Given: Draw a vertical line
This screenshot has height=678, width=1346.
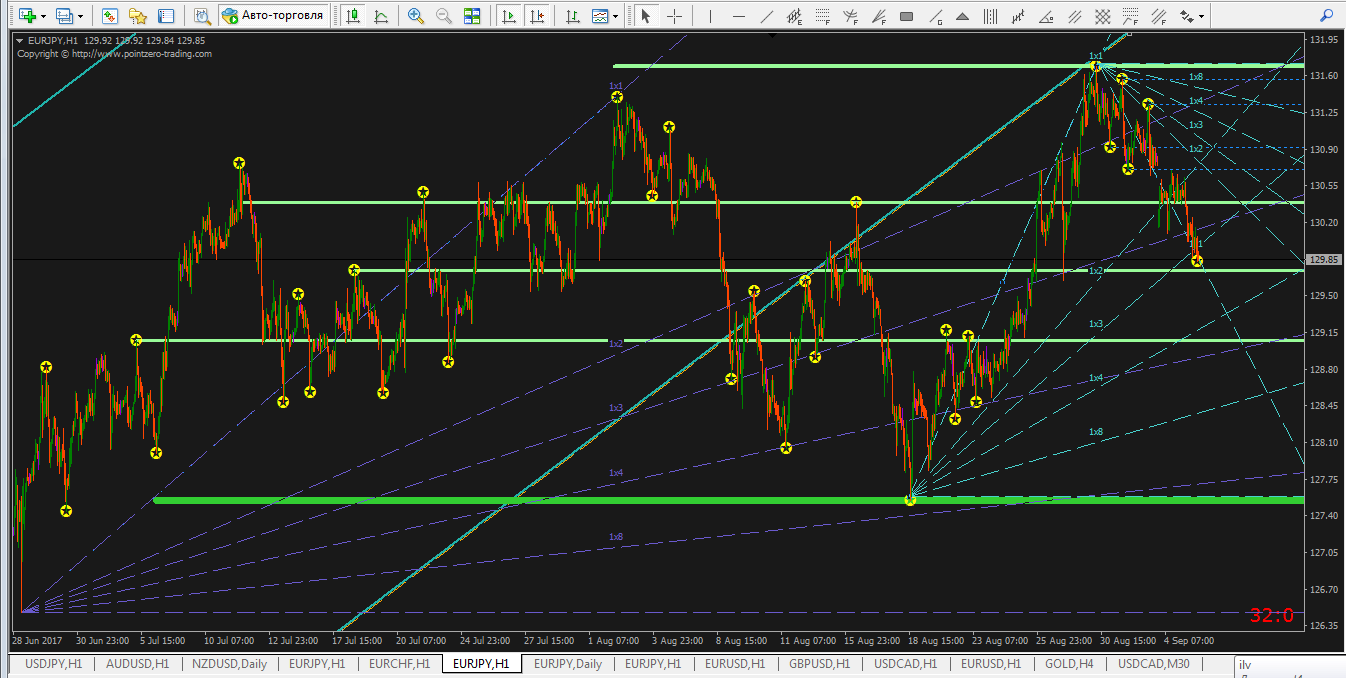Looking at the screenshot, I should click(711, 16).
